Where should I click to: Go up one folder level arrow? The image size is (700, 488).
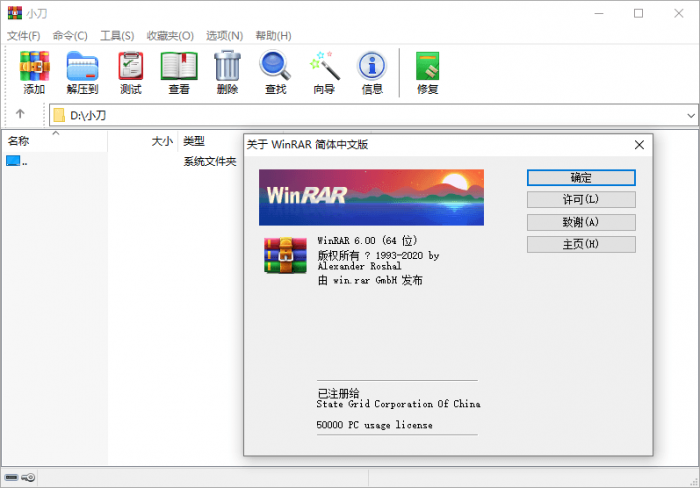(20, 115)
